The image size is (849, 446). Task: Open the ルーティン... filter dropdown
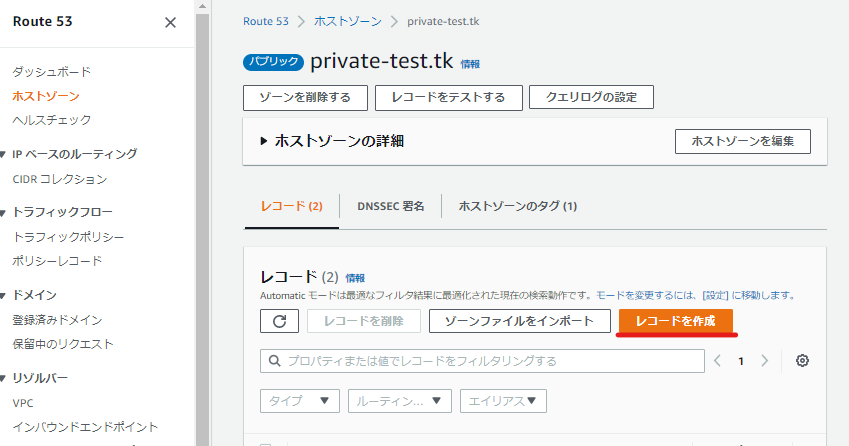tap(399, 401)
